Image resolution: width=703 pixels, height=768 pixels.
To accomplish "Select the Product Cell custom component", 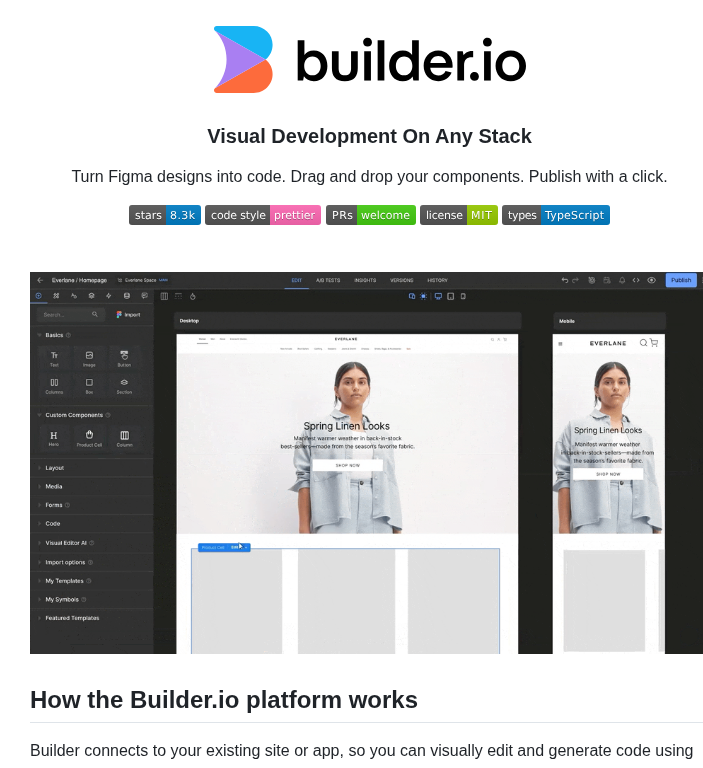I will 89,438.
